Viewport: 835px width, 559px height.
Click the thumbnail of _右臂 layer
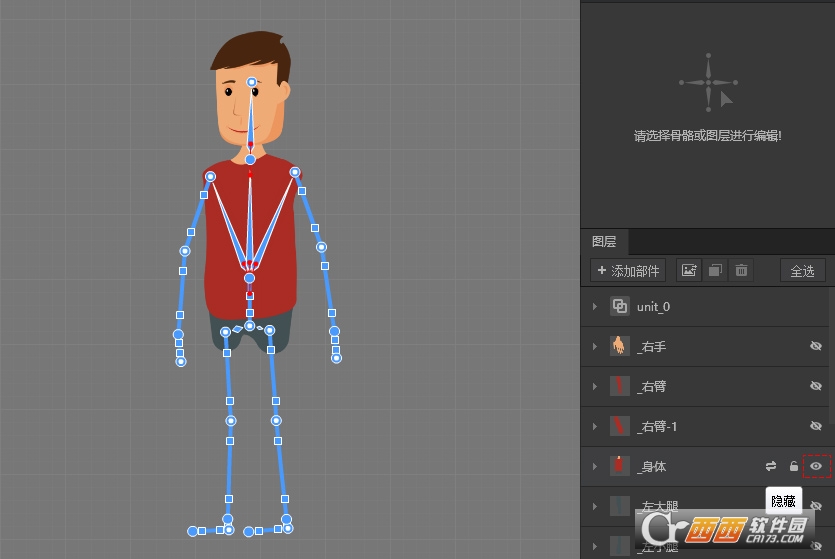[620, 386]
